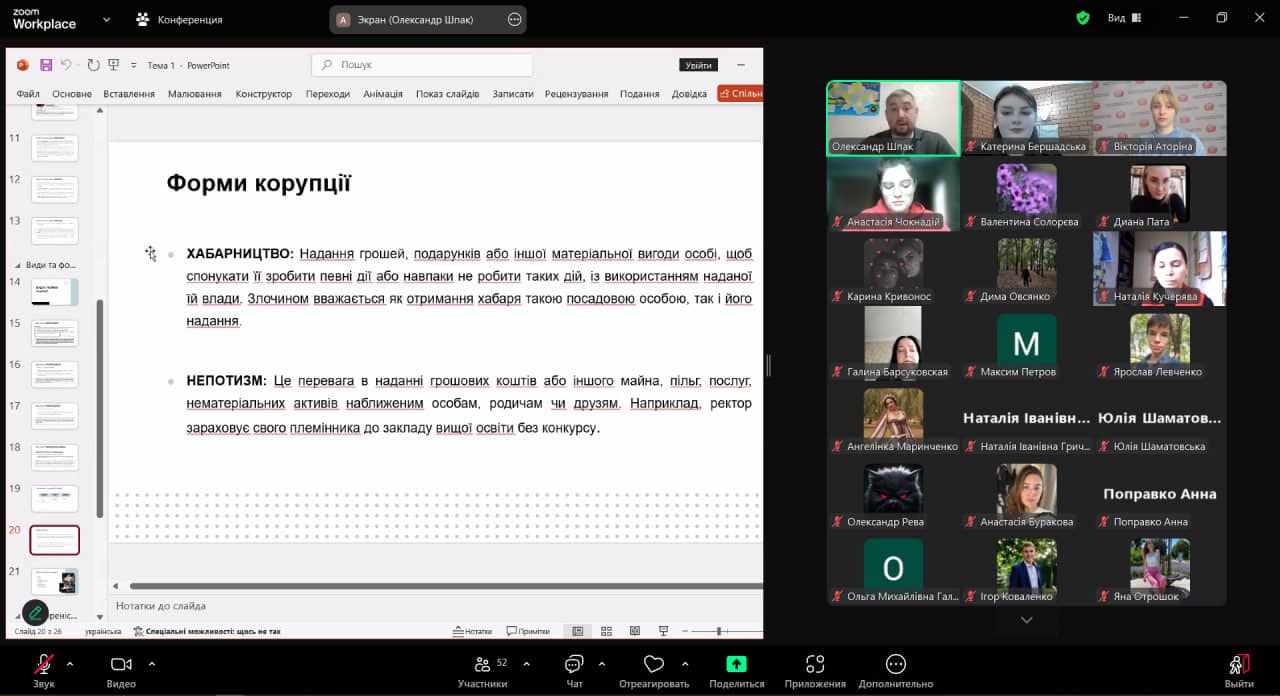
Task: Click the green security shield icon
Action: coord(1082,18)
